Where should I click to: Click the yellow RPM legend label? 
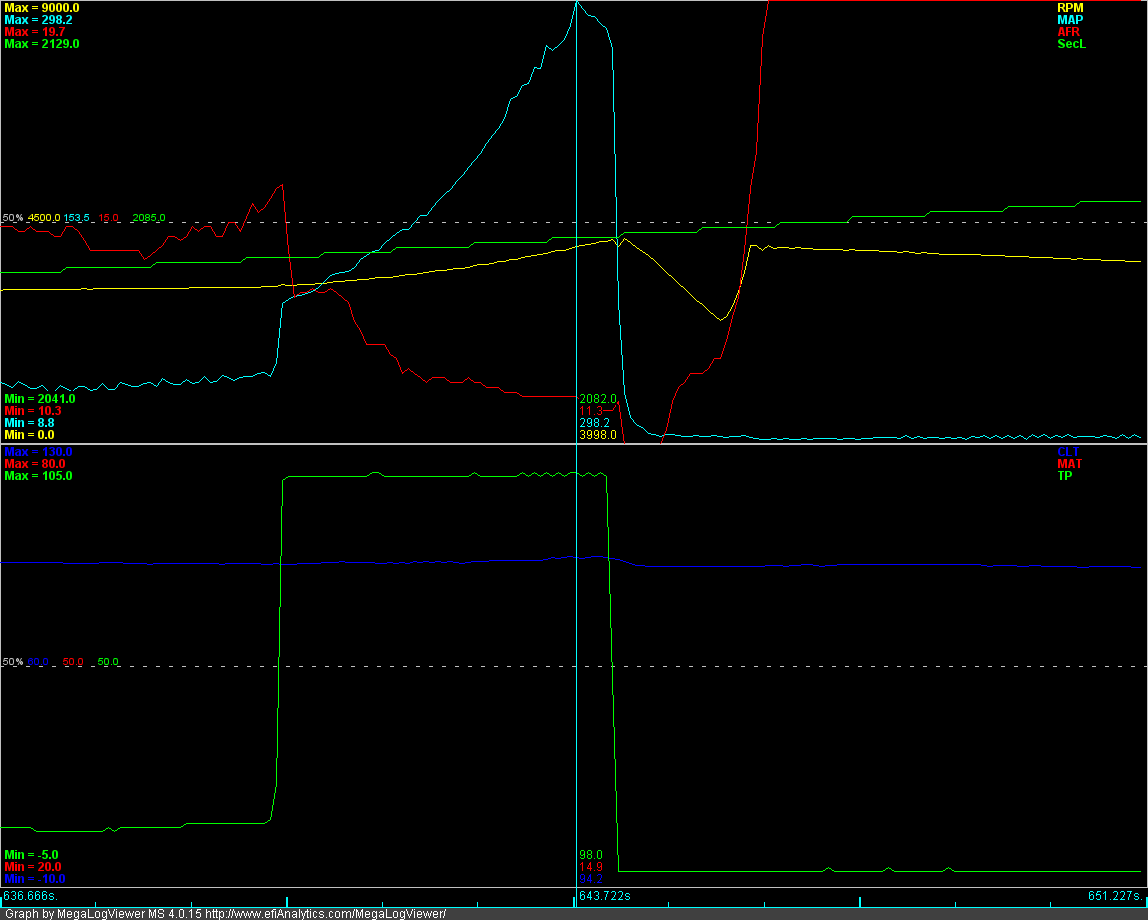click(x=1070, y=7)
